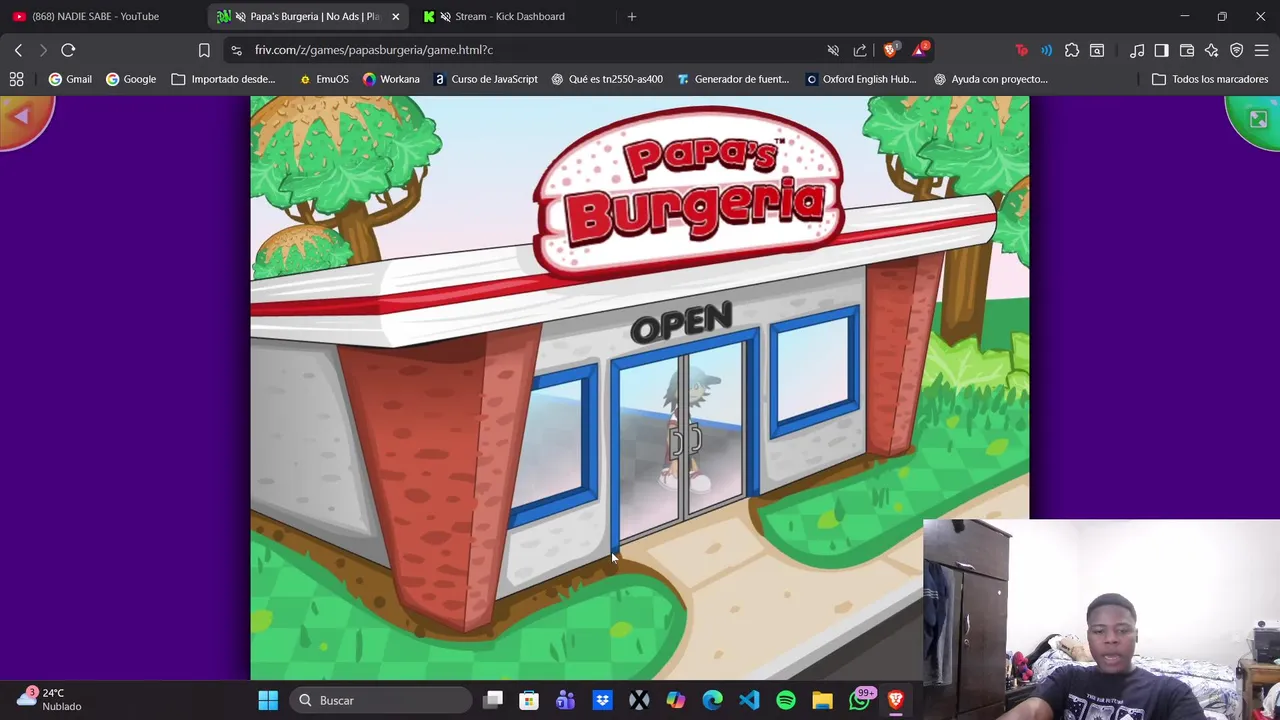Open the black X app on taskbar
1280x720 pixels.
[x=639, y=700]
